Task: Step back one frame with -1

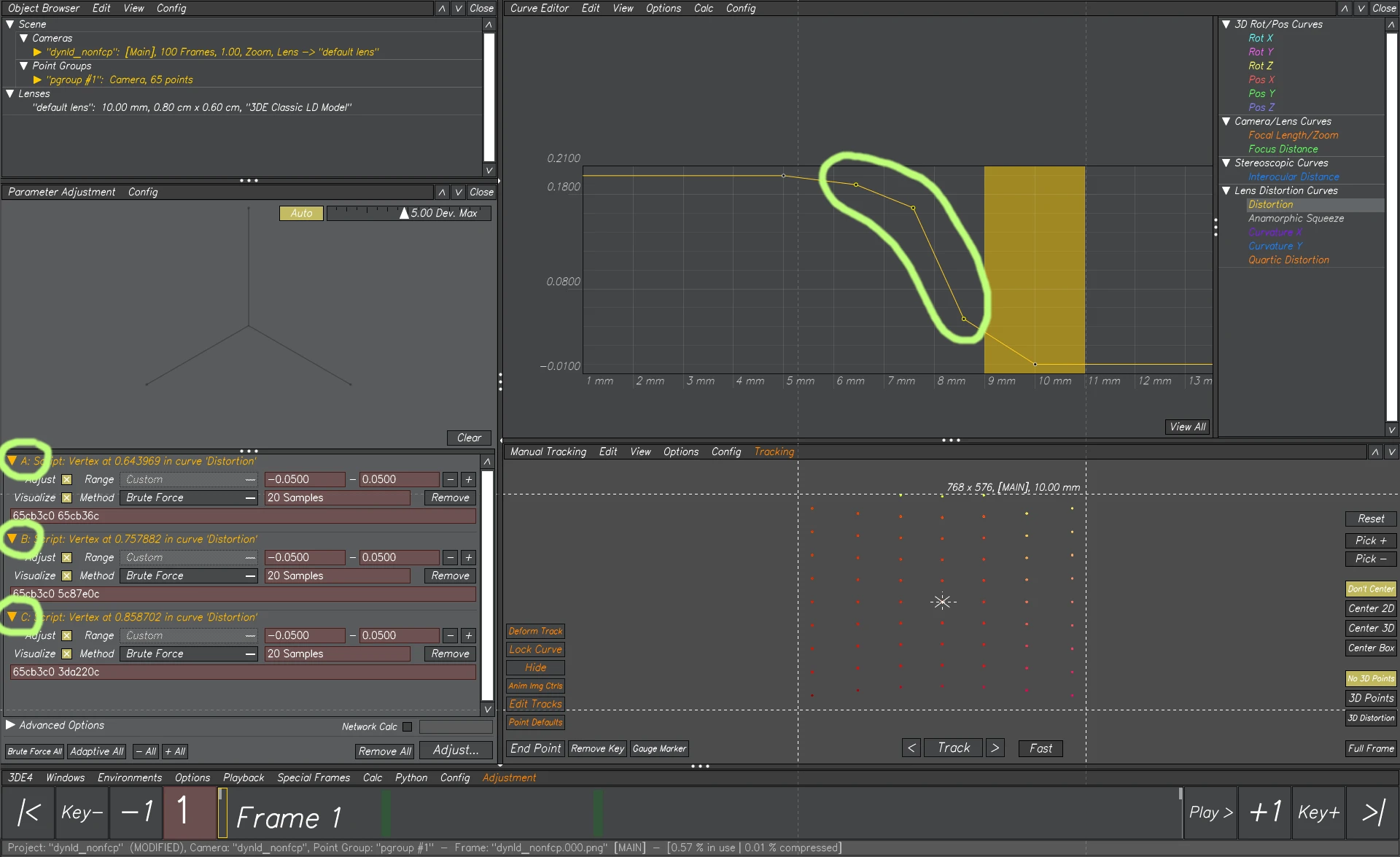Action: point(136,812)
